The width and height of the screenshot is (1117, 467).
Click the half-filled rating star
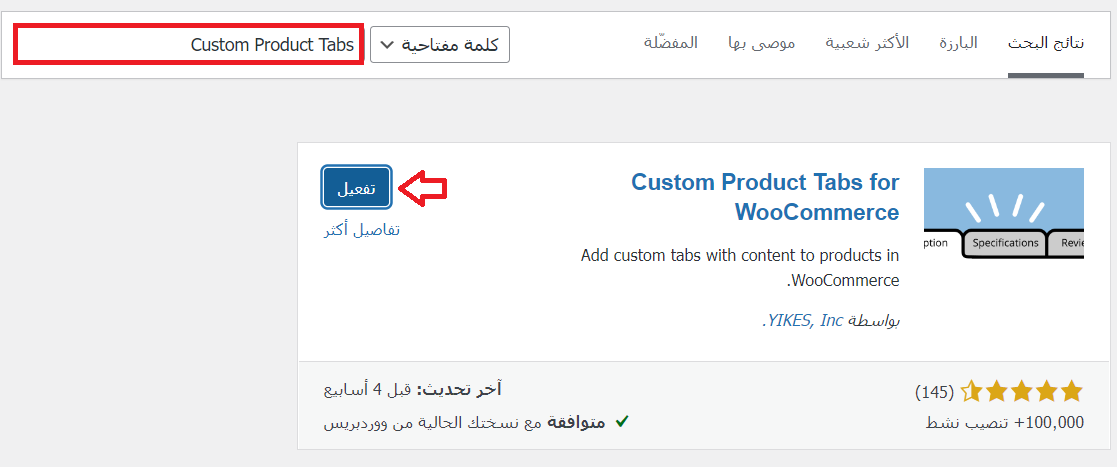pyautogui.click(x=970, y=391)
